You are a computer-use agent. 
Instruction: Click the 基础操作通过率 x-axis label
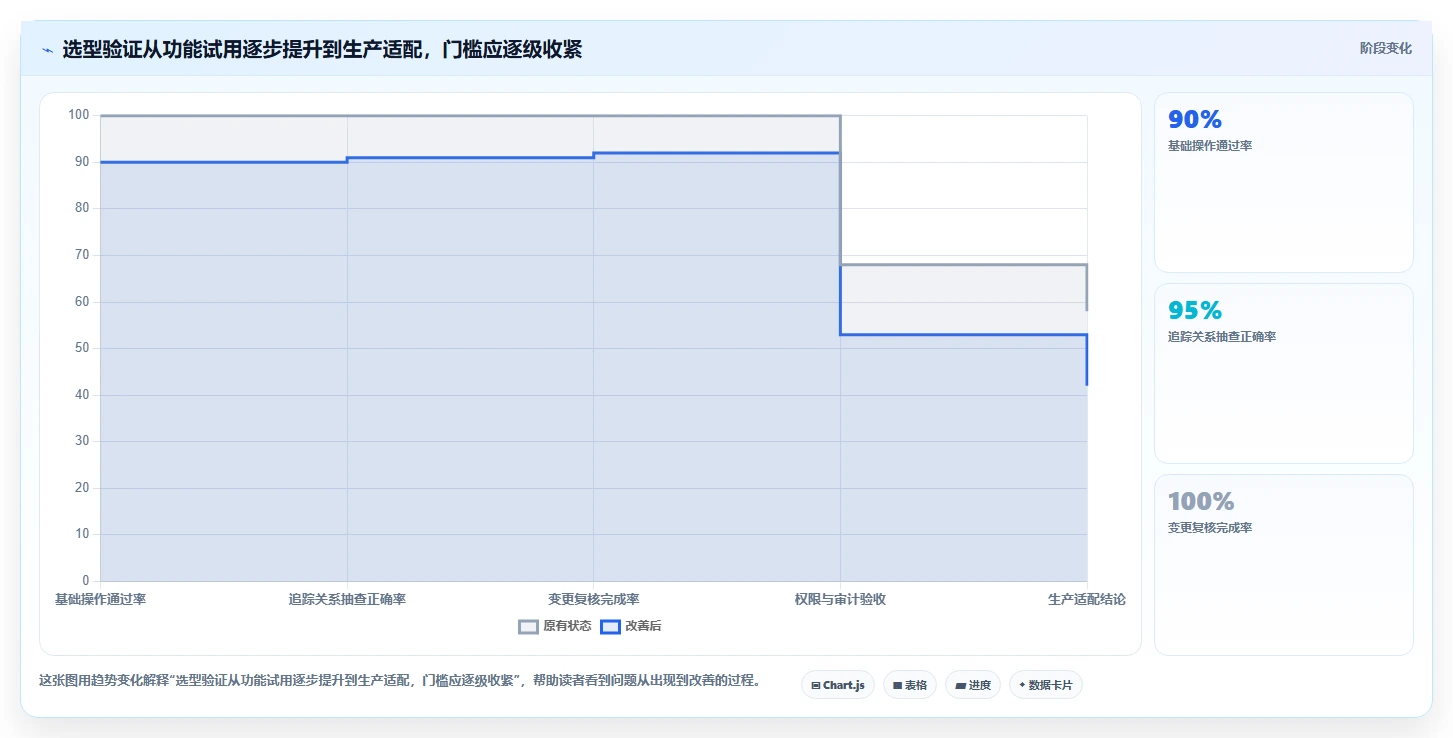[100, 599]
